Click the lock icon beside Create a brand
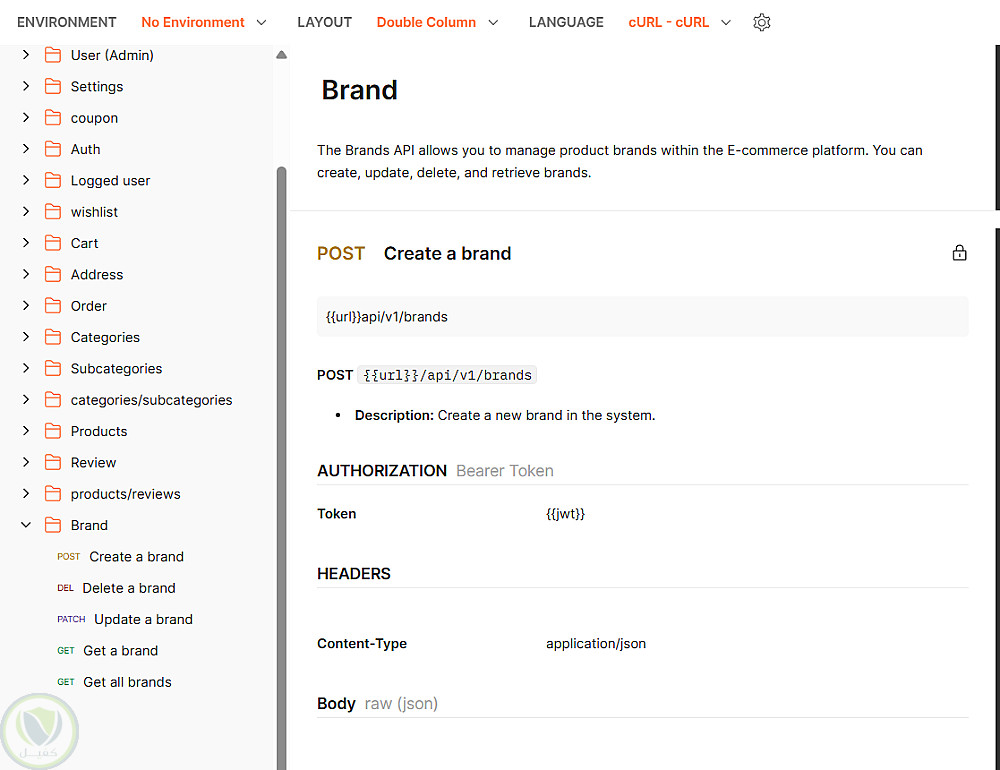Screen dimensions: 1000x770 coord(959,253)
